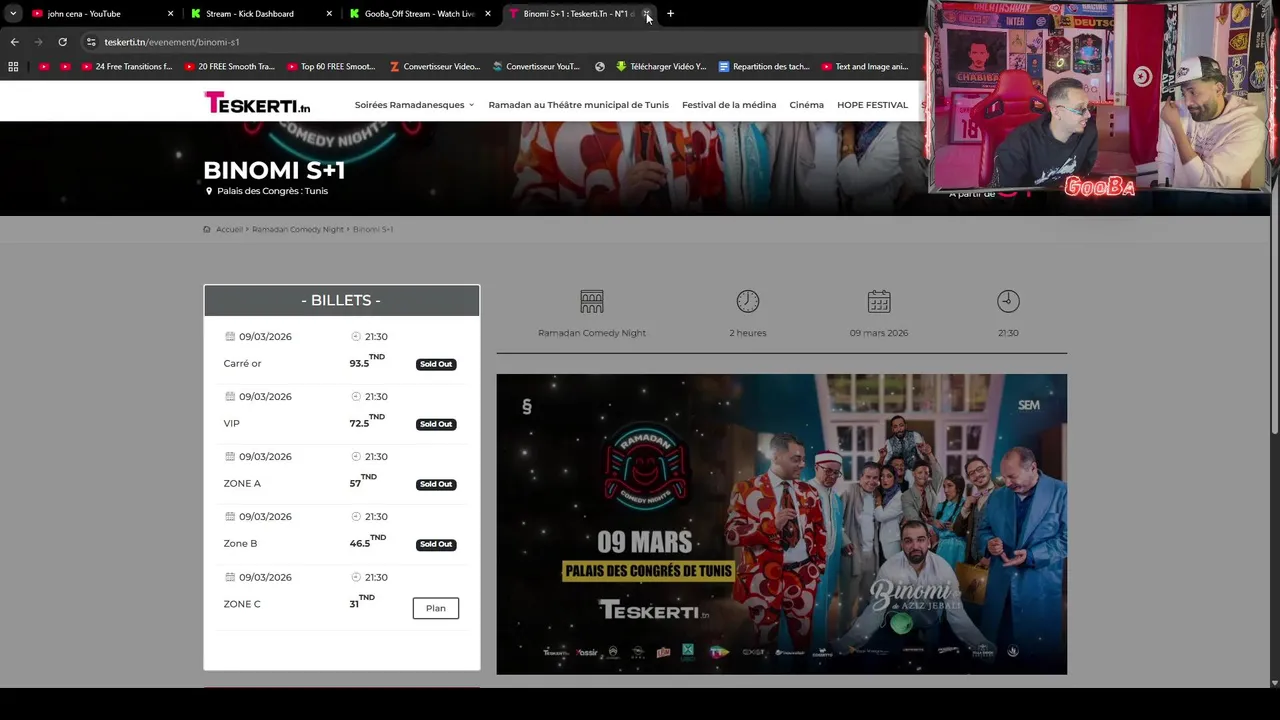Open Ramadan au Théâtre municipal de Tunis
Image resolution: width=1280 pixels, height=720 pixels.
pyautogui.click(x=578, y=105)
